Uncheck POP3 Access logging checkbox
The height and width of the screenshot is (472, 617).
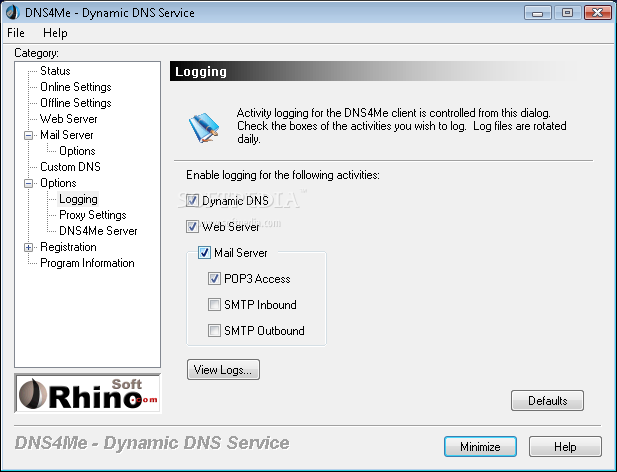(214, 278)
